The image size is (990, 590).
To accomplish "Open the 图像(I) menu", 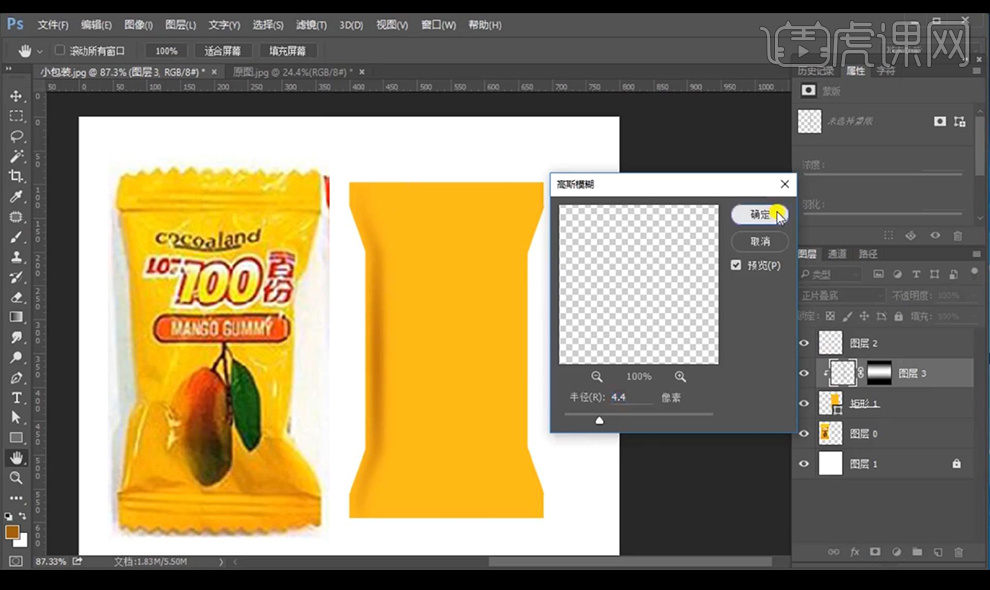I will coord(138,25).
